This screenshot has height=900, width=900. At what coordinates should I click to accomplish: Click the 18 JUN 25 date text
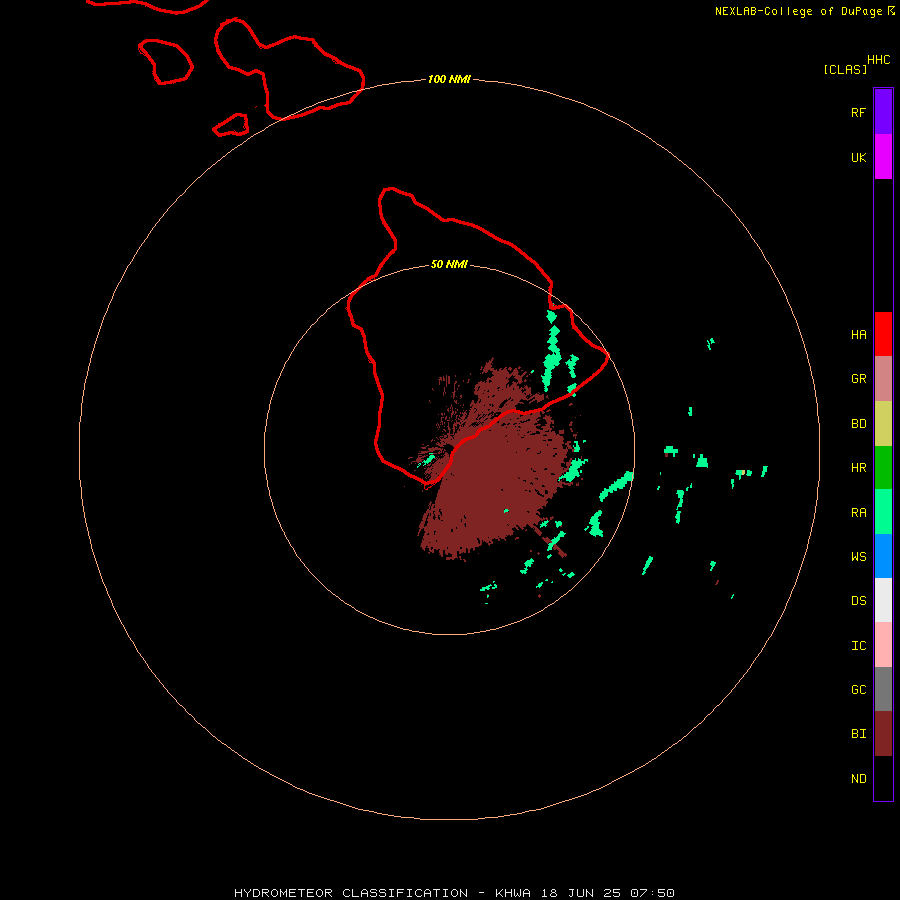[x=580, y=893]
